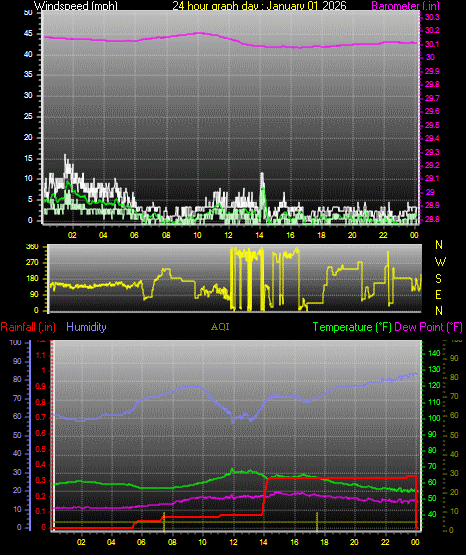Click the AQI legend label
466x555 pixels.
tap(220, 327)
